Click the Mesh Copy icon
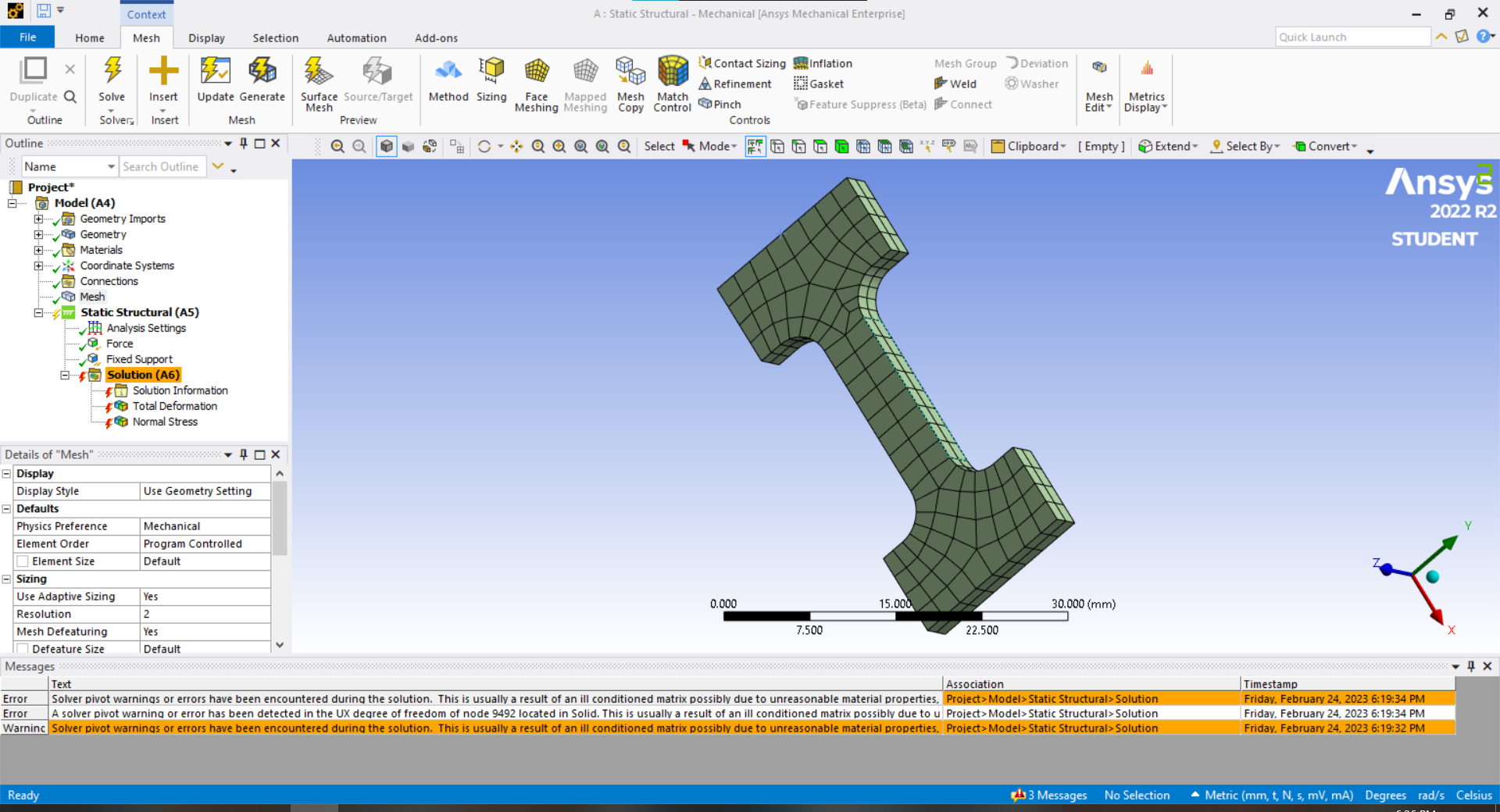Screen dimensions: 1500x812 630,72
